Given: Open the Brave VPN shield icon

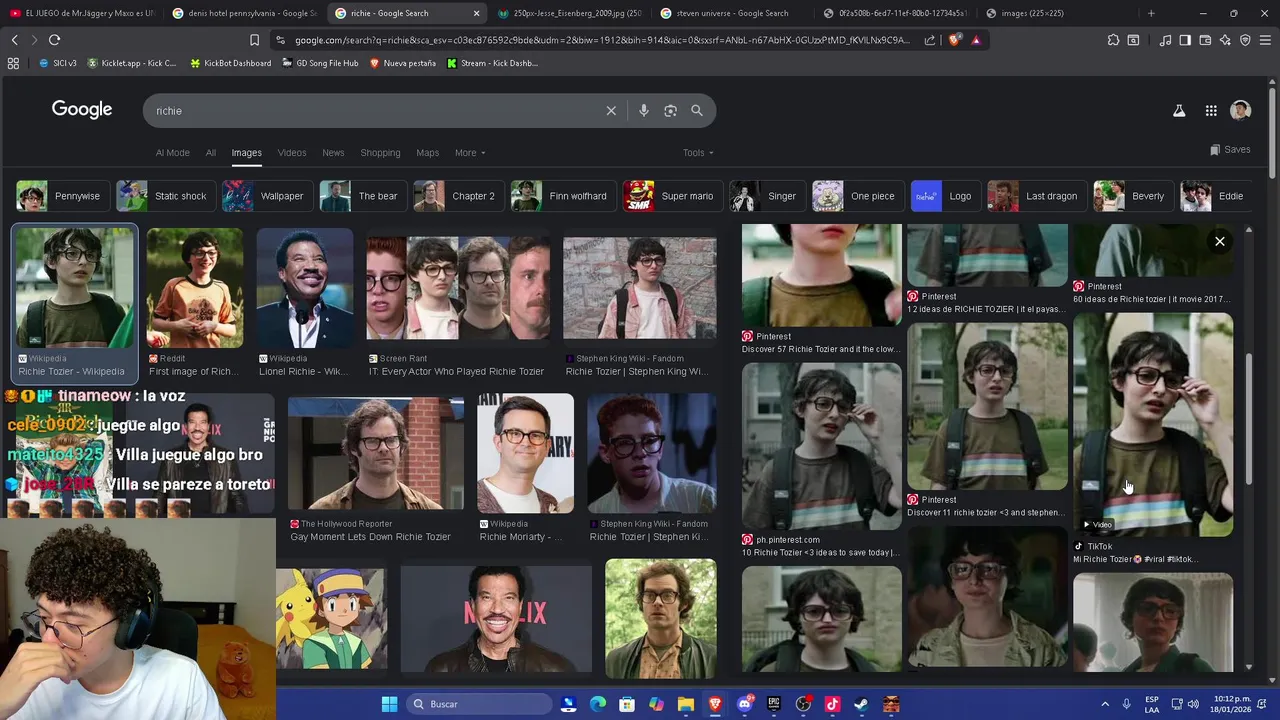Looking at the screenshot, I should [1245, 40].
